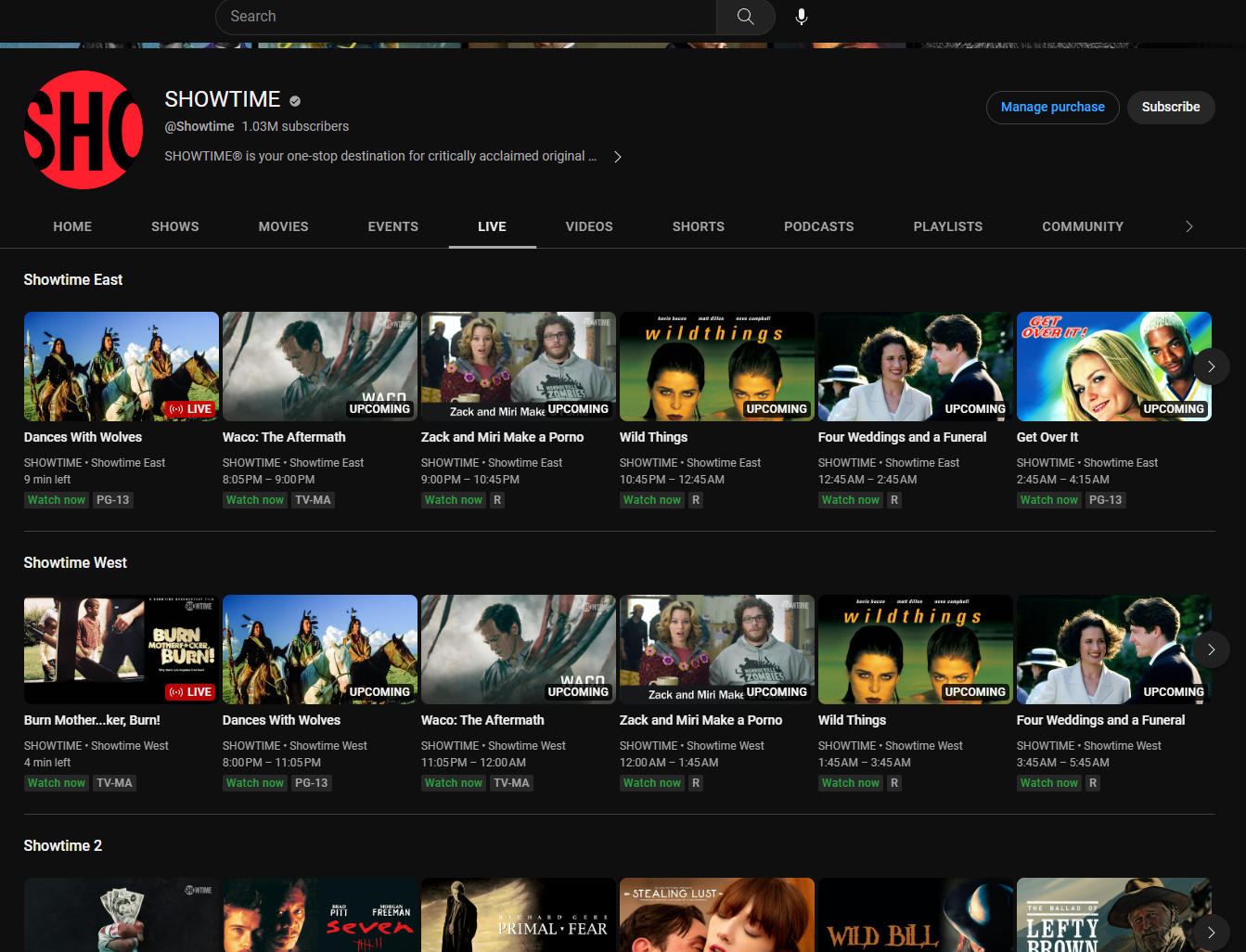The image size is (1246, 952).
Task: Click the PG-13 rating badge under Get Over It
Action: (x=1106, y=500)
